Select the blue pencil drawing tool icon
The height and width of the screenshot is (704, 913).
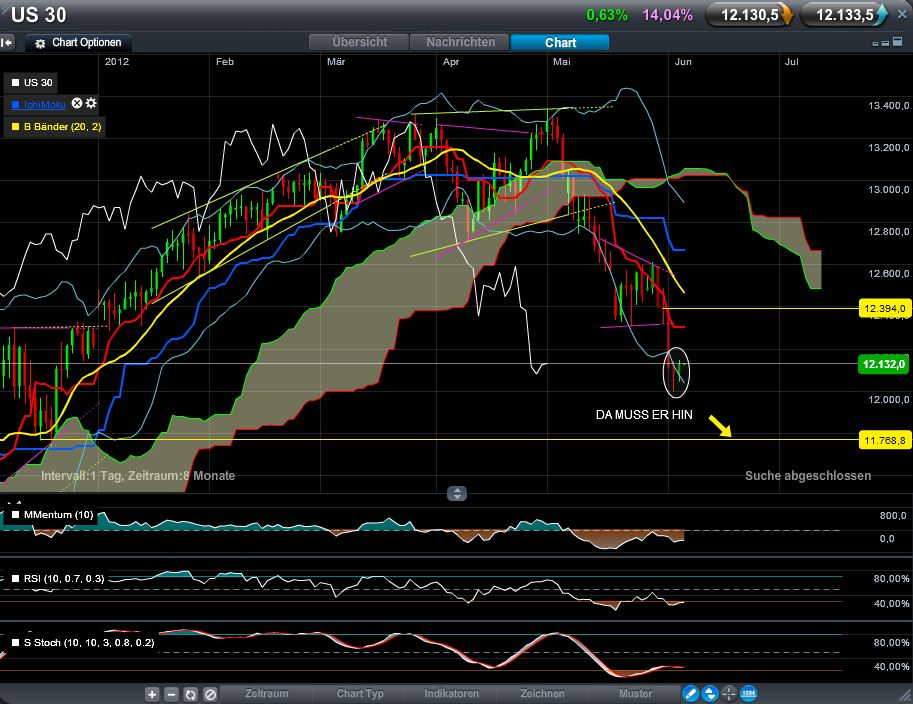point(691,694)
